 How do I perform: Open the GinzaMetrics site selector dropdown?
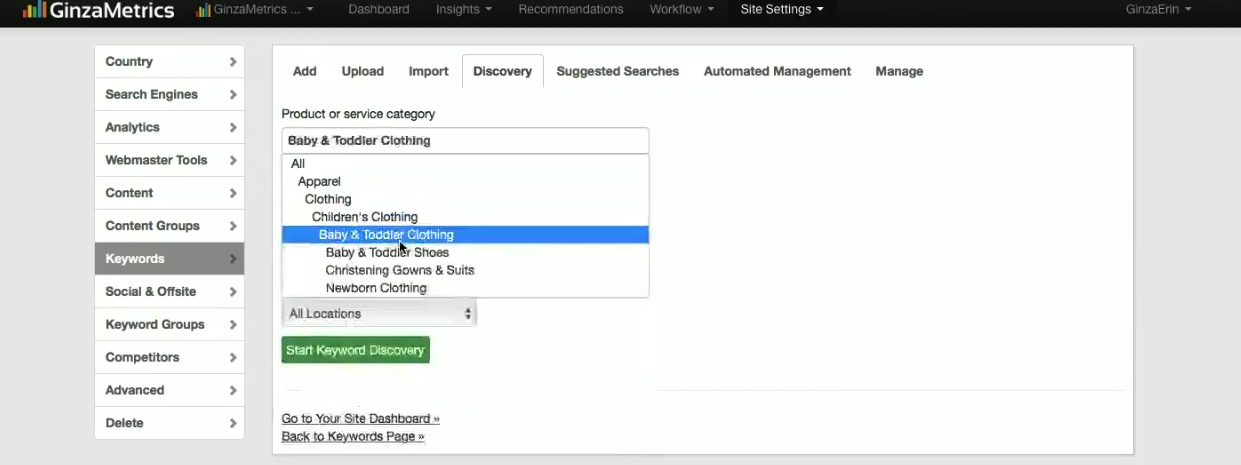click(x=255, y=9)
